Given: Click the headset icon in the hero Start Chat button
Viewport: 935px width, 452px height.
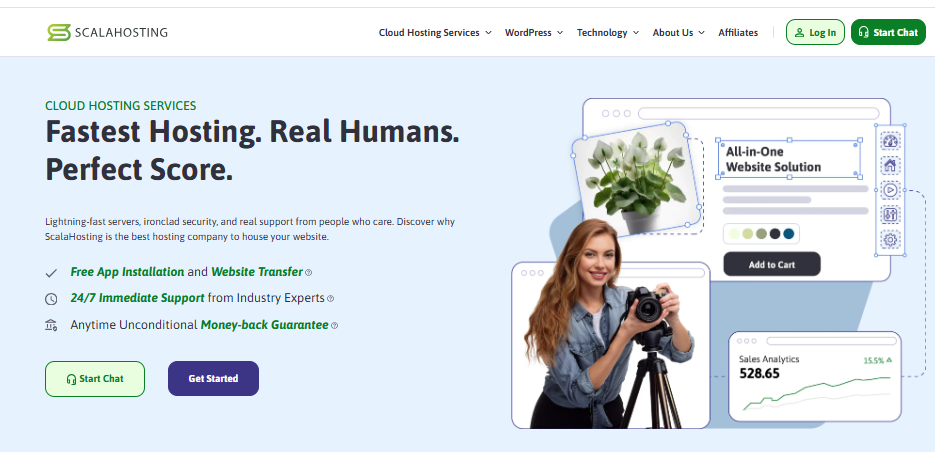Looking at the screenshot, I should point(72,379).
